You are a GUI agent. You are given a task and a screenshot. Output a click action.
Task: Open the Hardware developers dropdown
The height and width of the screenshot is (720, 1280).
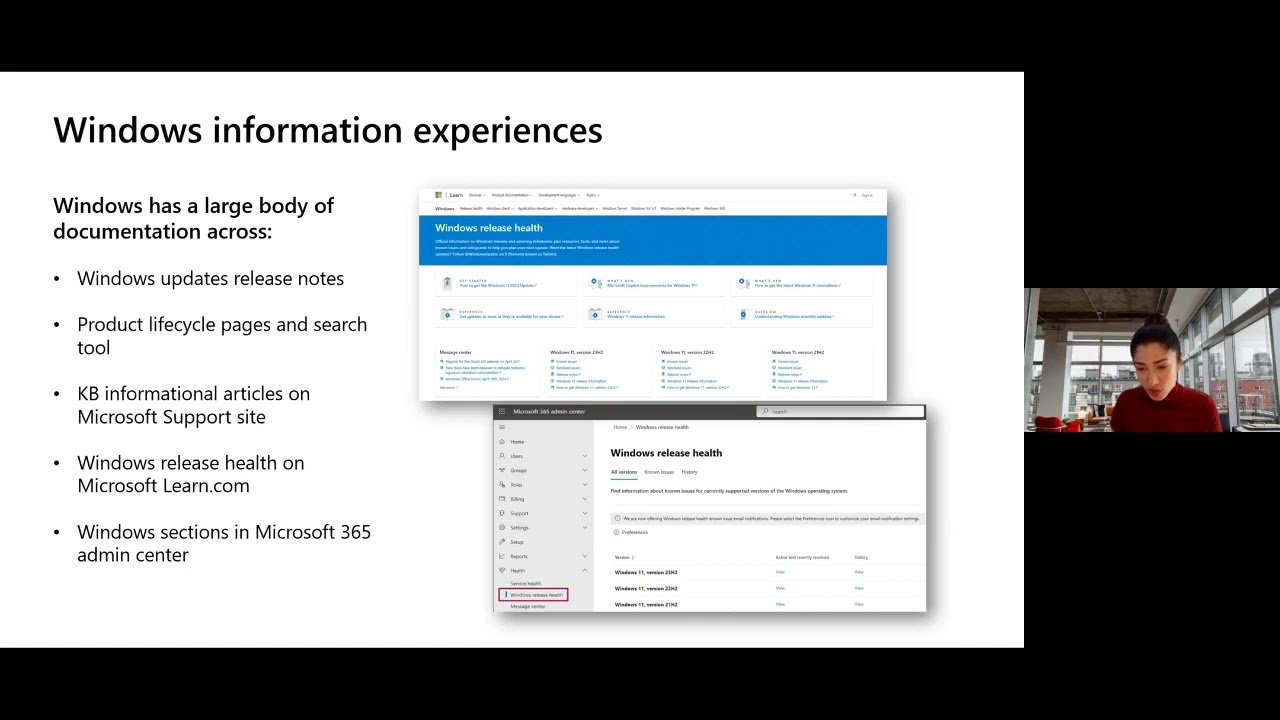(580, 209)
